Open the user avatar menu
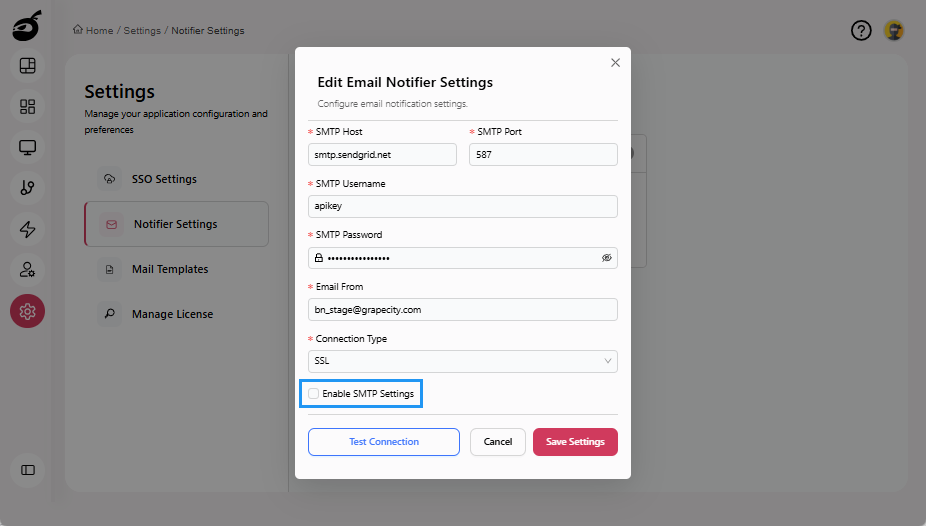This screenshot has width=926, height=526. tap(894, 30)
